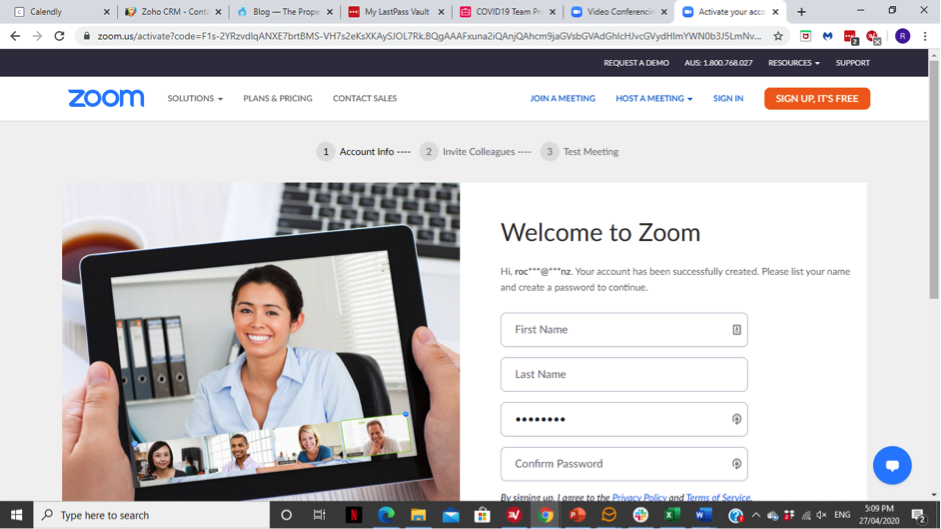Screen dimensions: 941x529
Task: Click the browser address bar URL
Action: (x=429, y=36)
